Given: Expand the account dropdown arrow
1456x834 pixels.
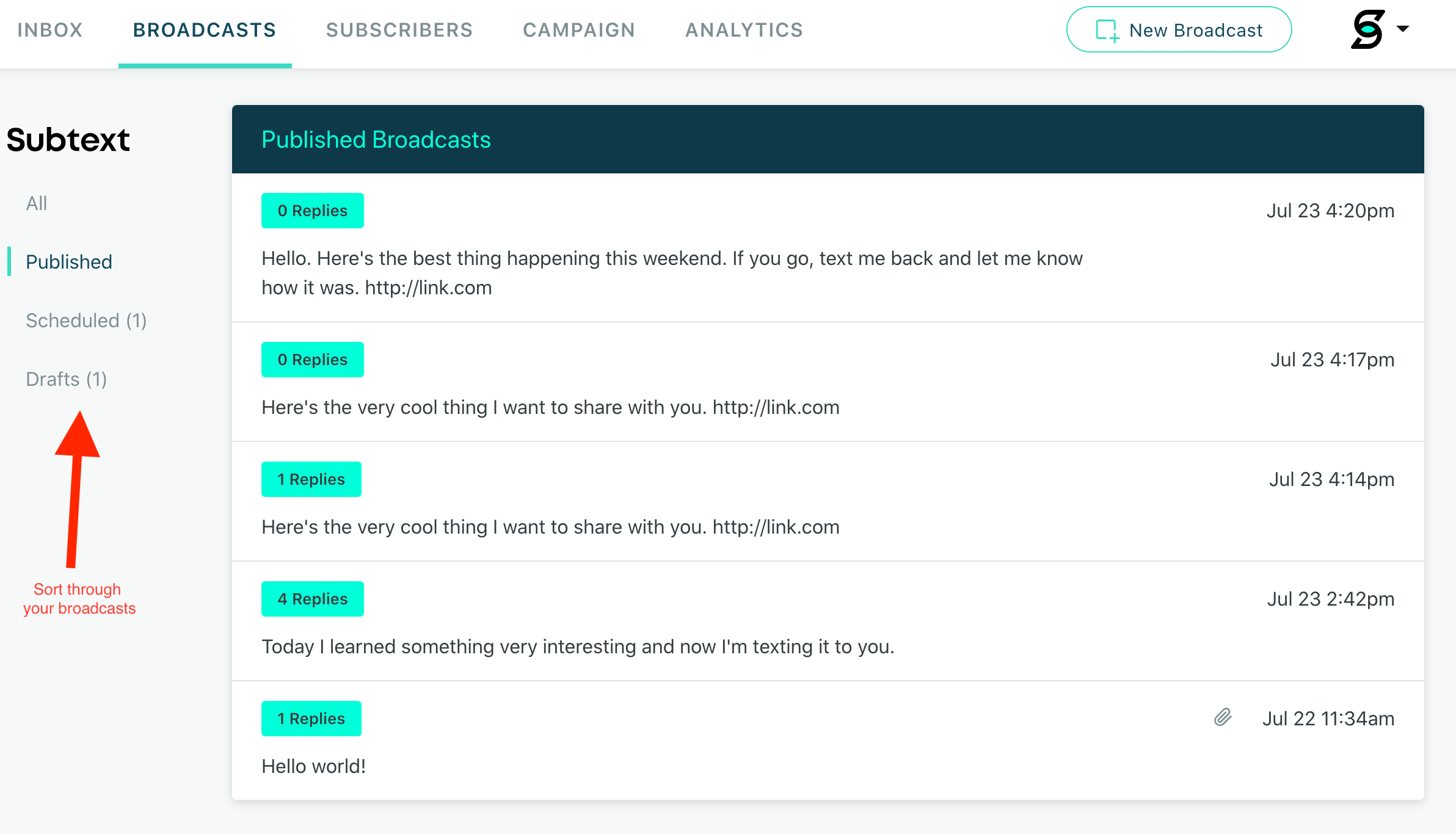Looking at the screenshot, I should [1403, 29].
